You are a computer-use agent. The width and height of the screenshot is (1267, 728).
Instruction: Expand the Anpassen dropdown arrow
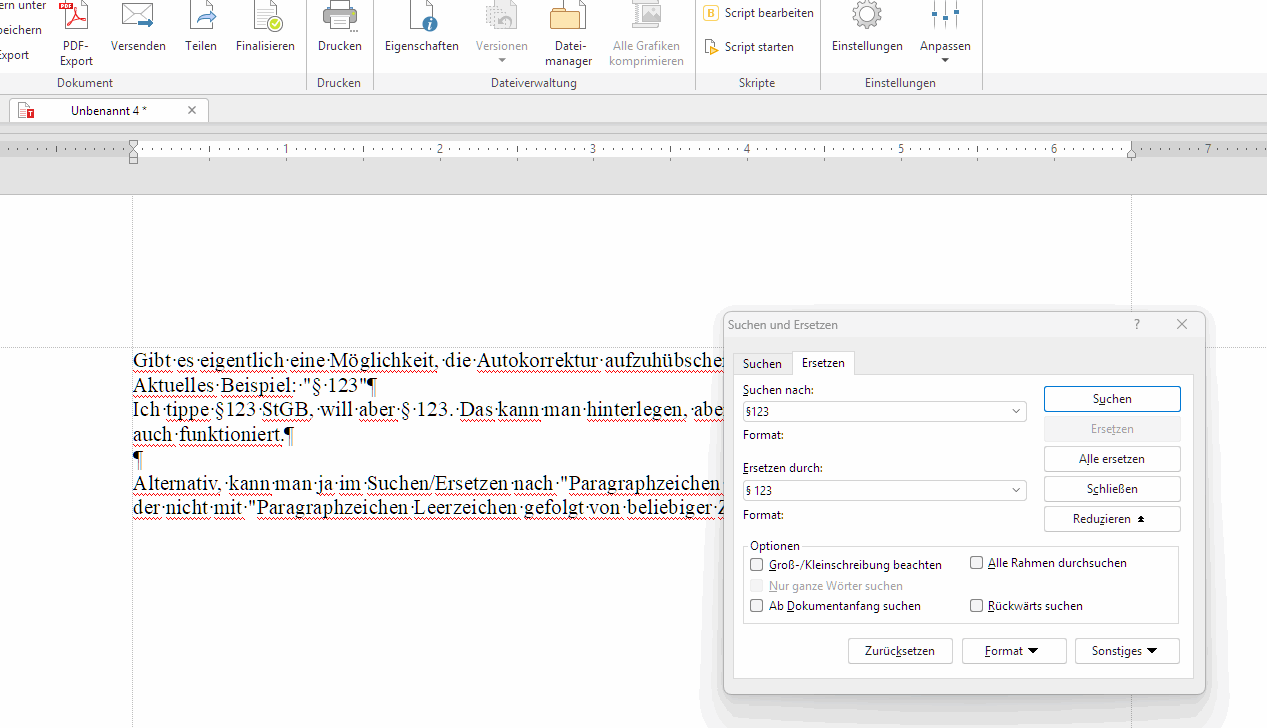click(x=945, y=61)
